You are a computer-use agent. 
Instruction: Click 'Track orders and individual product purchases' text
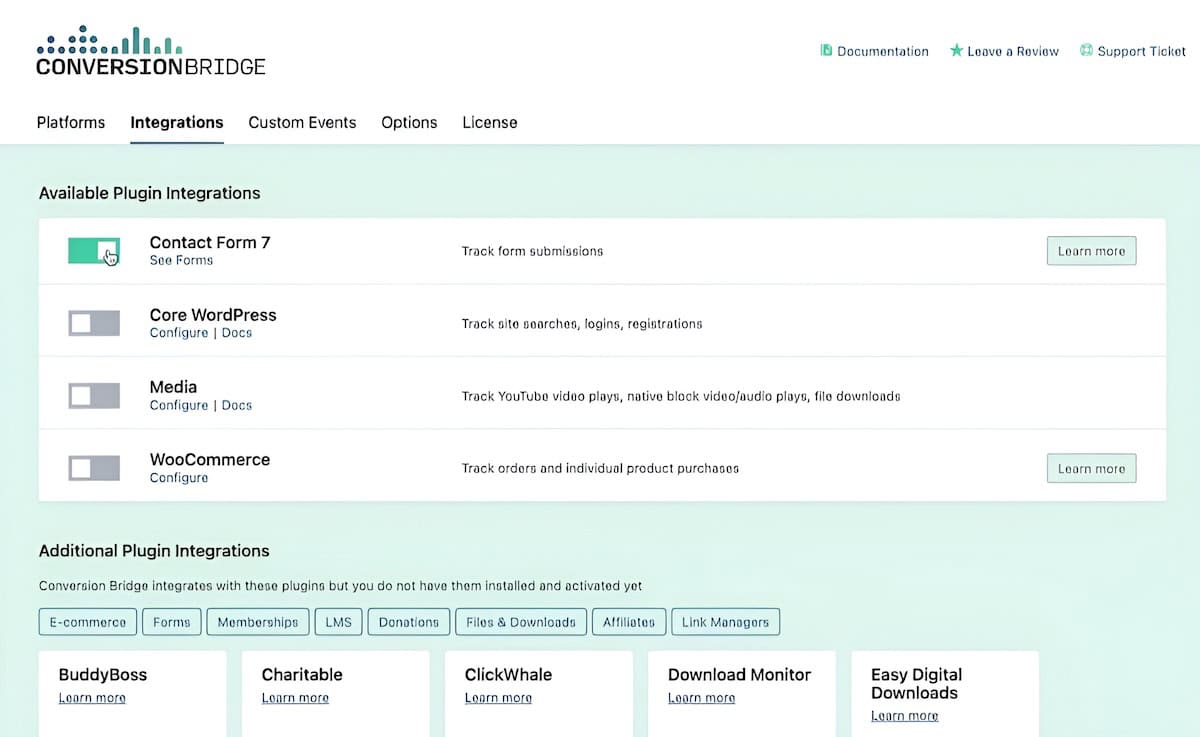[600, 468]
